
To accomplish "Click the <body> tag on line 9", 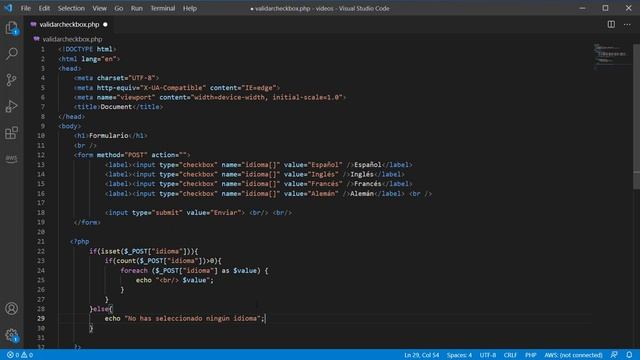I will (70, 126).
